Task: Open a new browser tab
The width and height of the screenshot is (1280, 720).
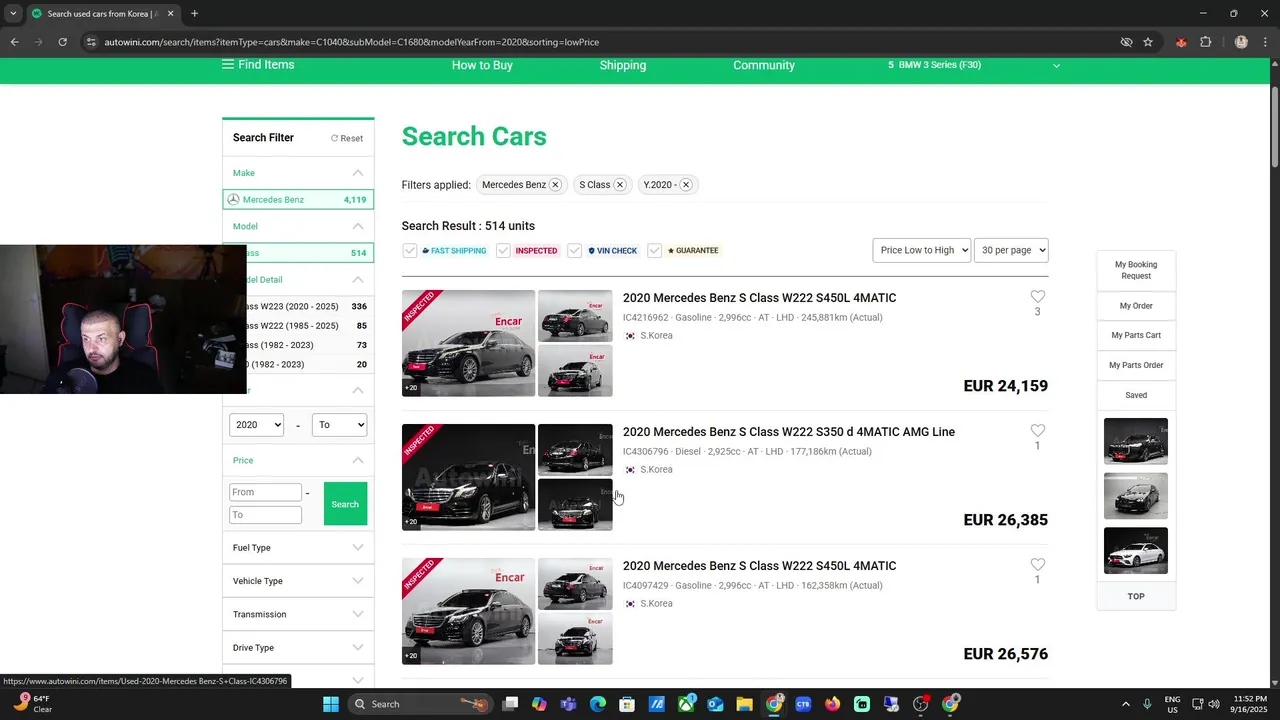Action: coord(194,14)
